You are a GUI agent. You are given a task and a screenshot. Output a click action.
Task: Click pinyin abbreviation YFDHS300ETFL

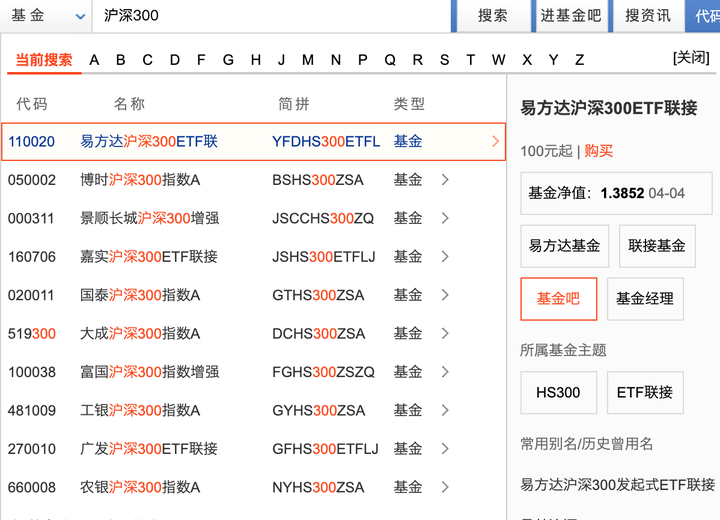click(x=326, y=141)
